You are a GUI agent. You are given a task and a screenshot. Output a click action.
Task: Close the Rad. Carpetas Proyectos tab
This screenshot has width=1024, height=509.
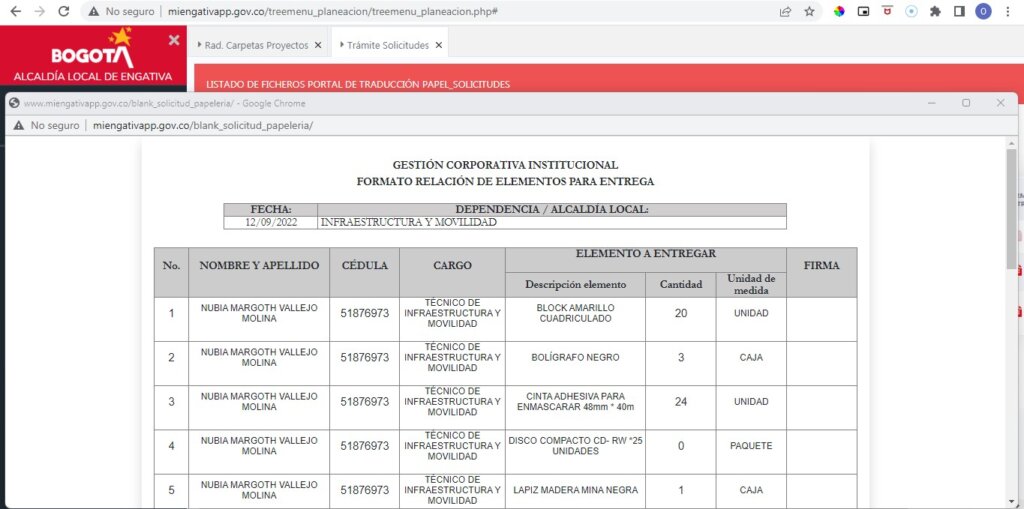pyautogui.click(x=318, y=45)
